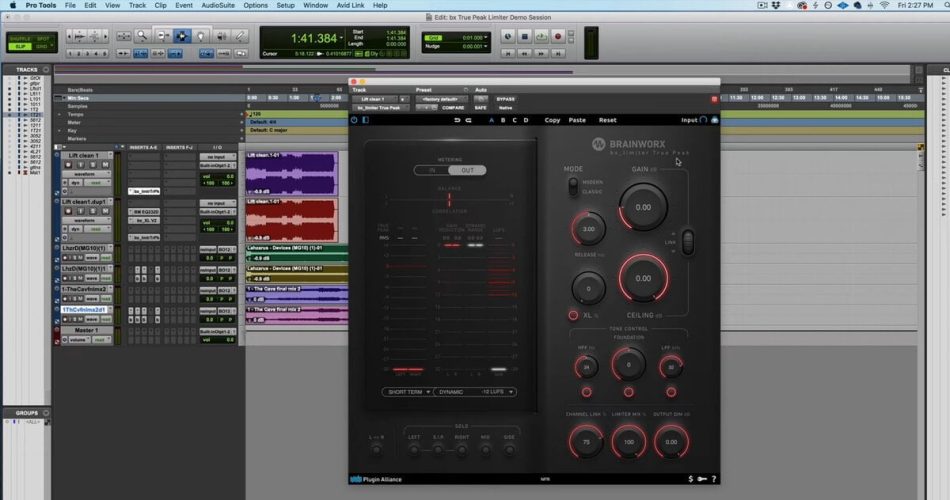950x500 pixels.
Task: Open the Avid Link menu
Action: [x=351, y=5]
